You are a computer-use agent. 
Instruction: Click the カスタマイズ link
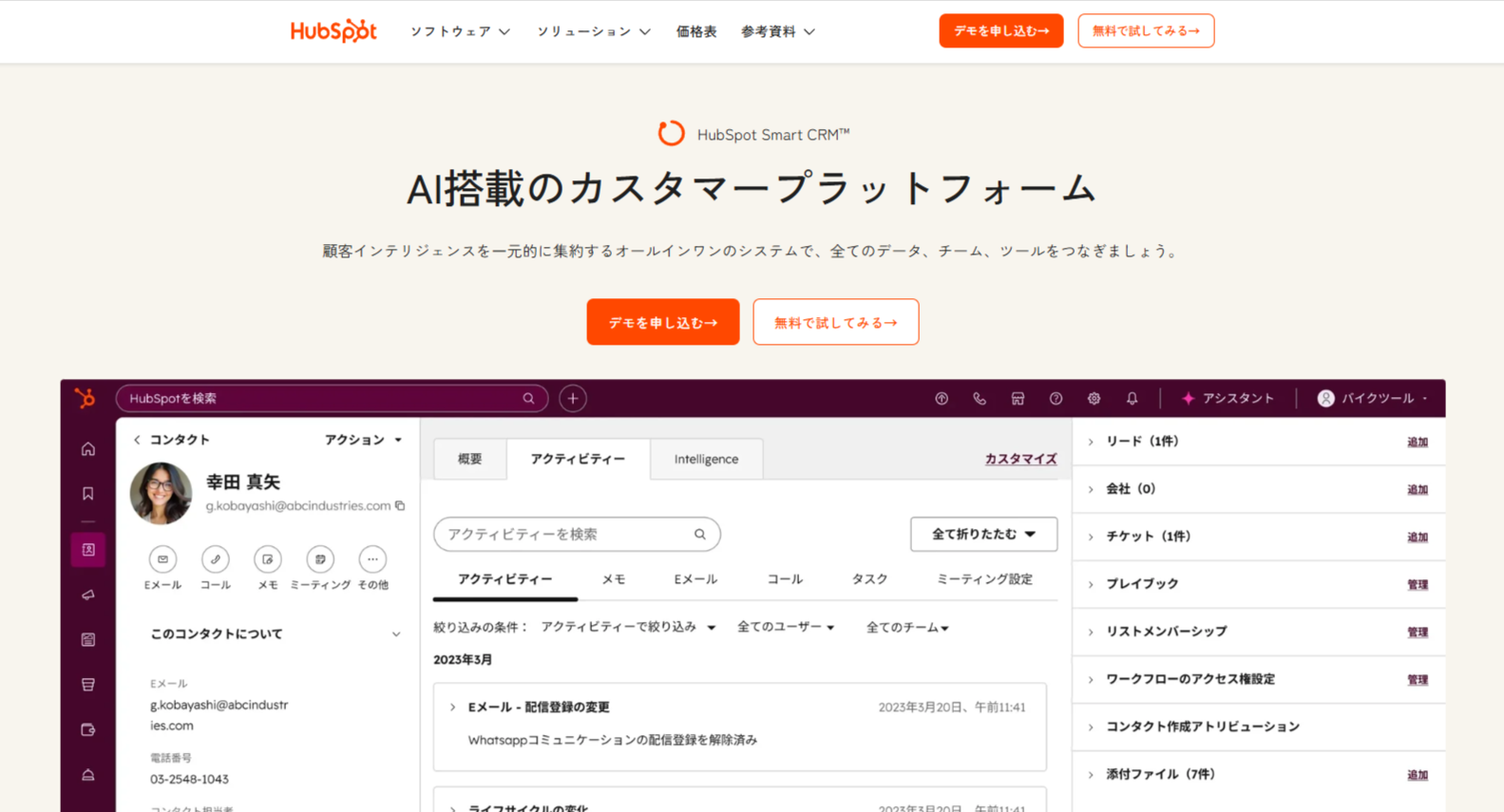[x=1020, y=459]
